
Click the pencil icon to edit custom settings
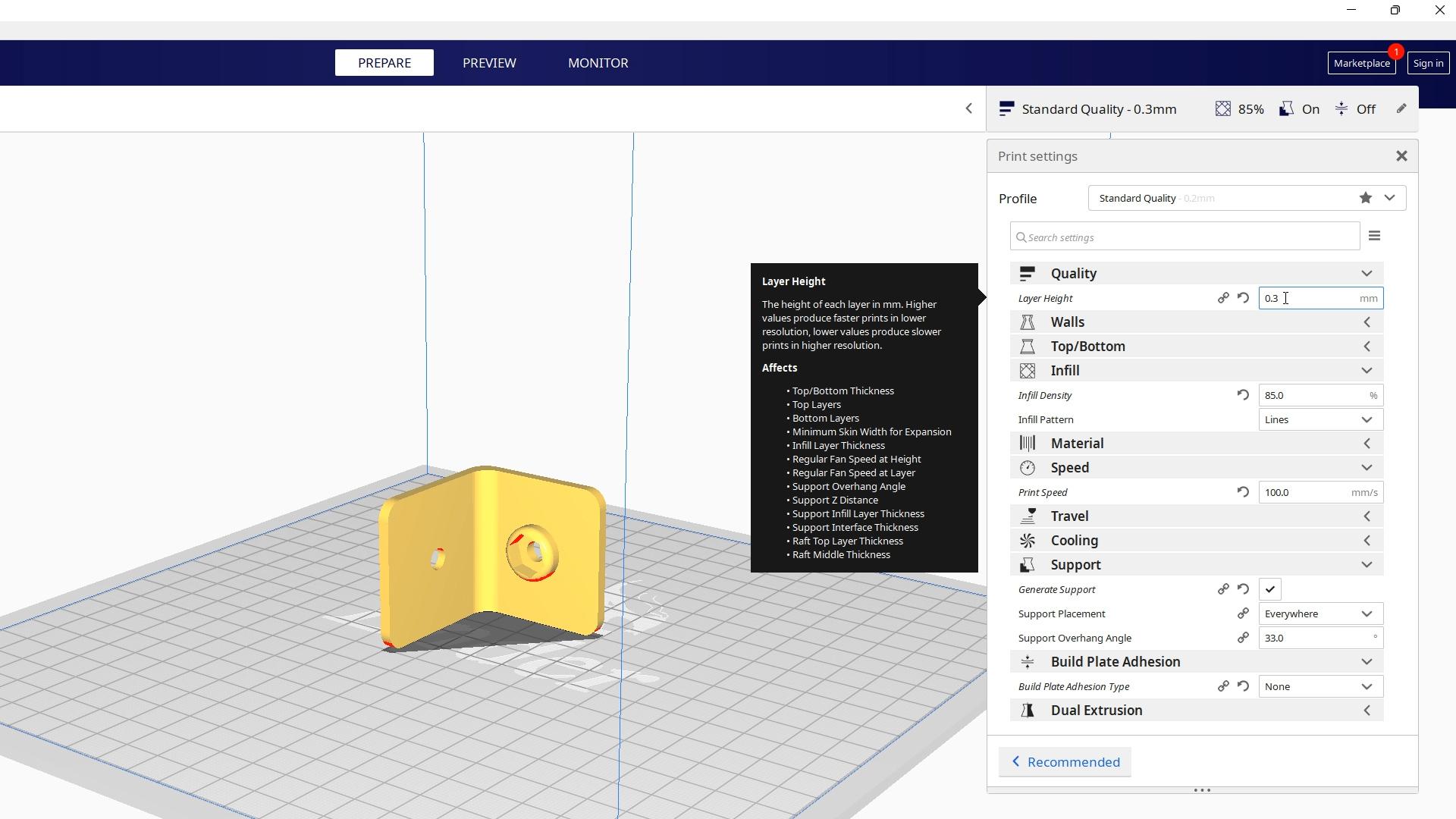1401,108
